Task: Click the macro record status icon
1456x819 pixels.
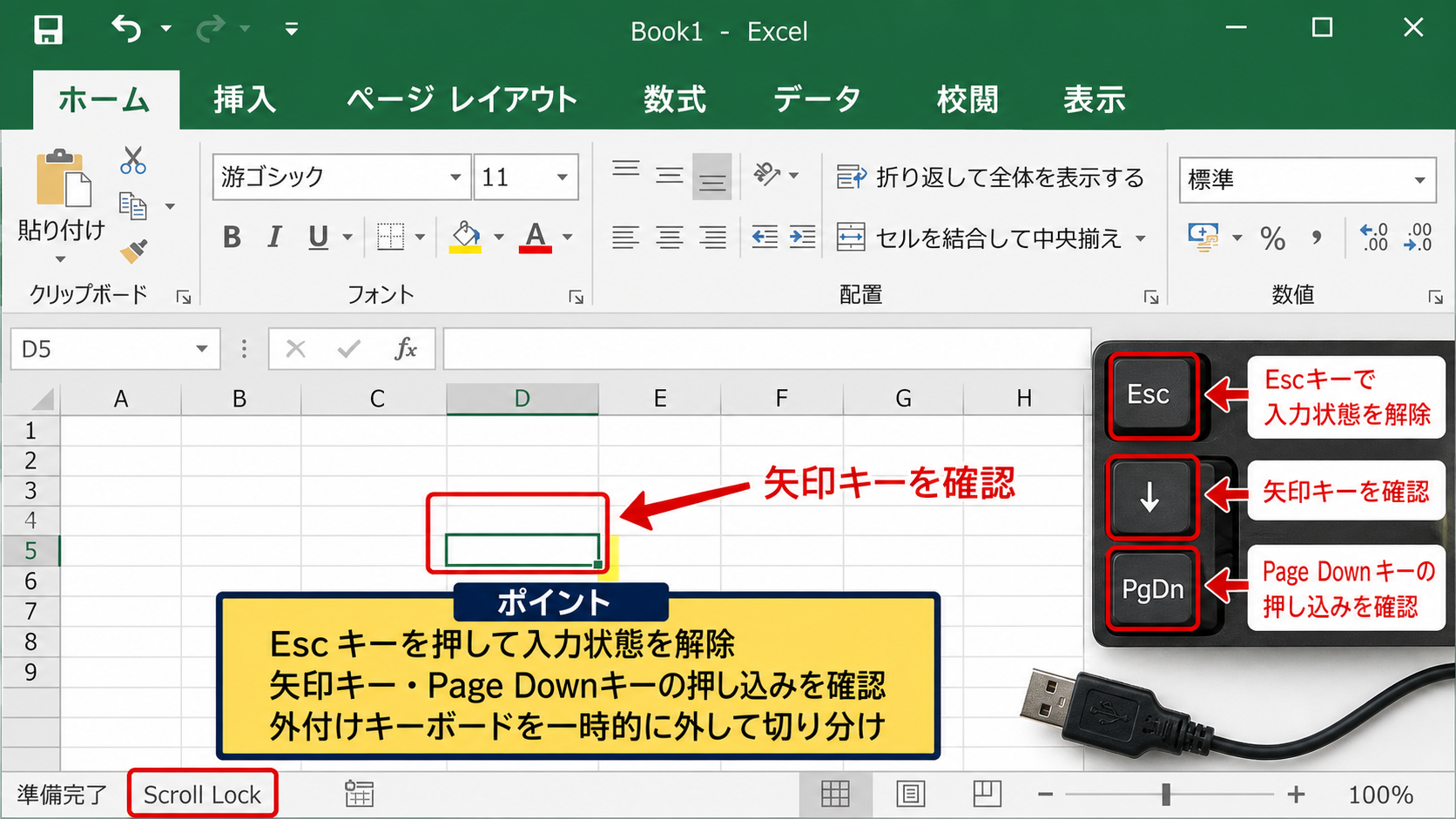Action: coord(359,794)
